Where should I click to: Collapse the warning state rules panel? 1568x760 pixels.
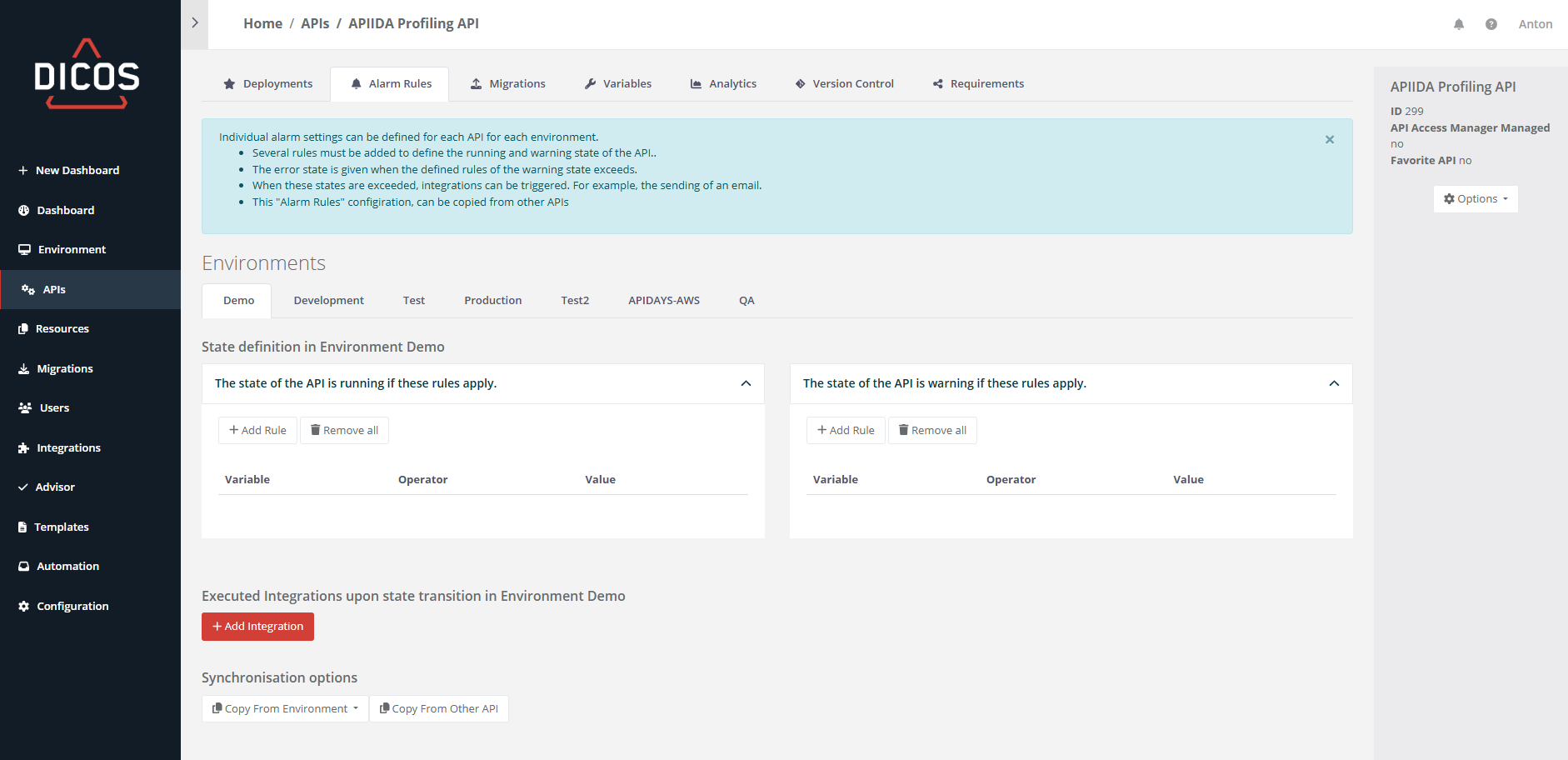pos(1333,383)
